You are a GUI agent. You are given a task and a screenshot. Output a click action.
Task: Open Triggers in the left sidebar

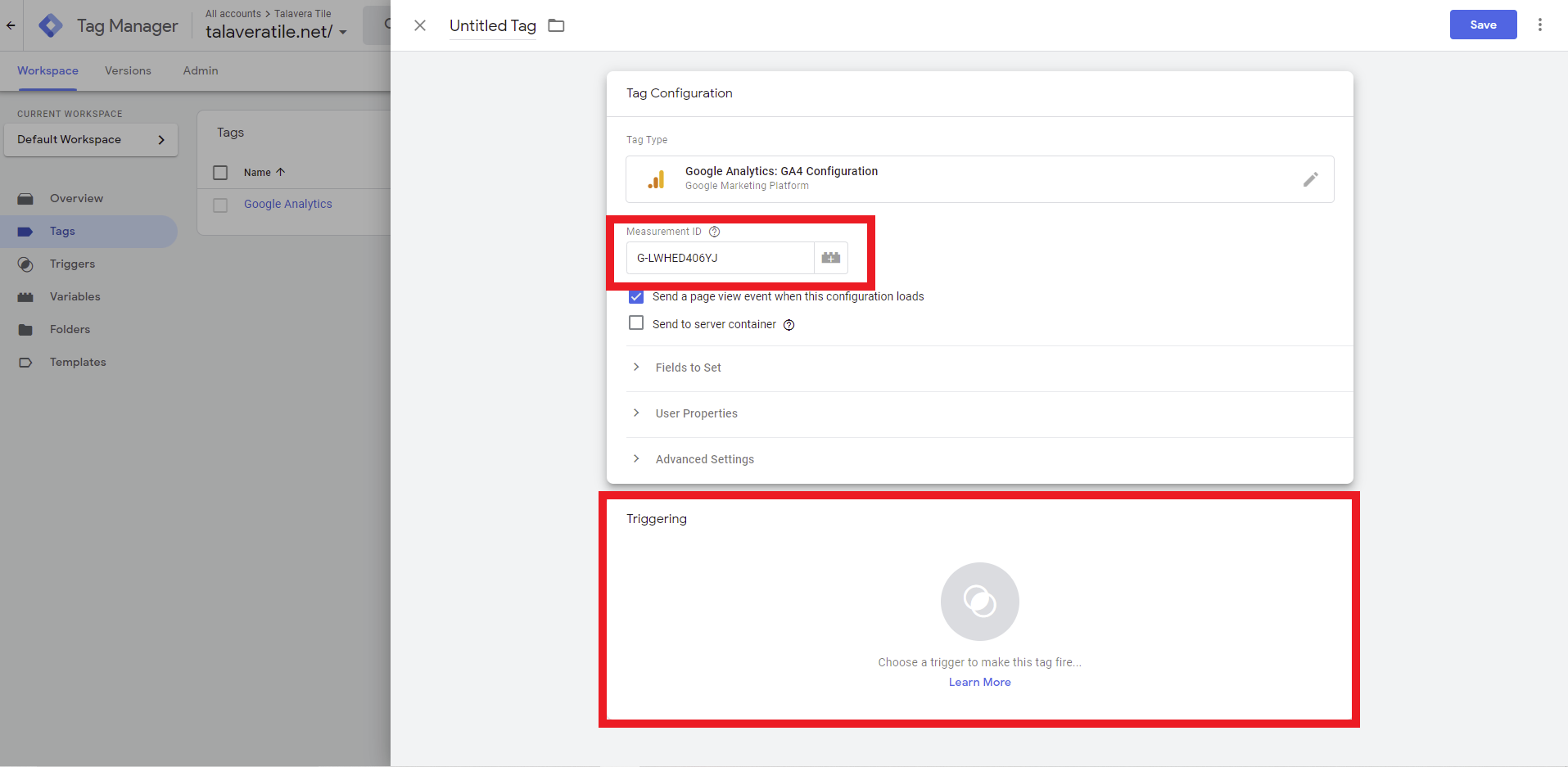pyautogui.click(x=72, y=264)
